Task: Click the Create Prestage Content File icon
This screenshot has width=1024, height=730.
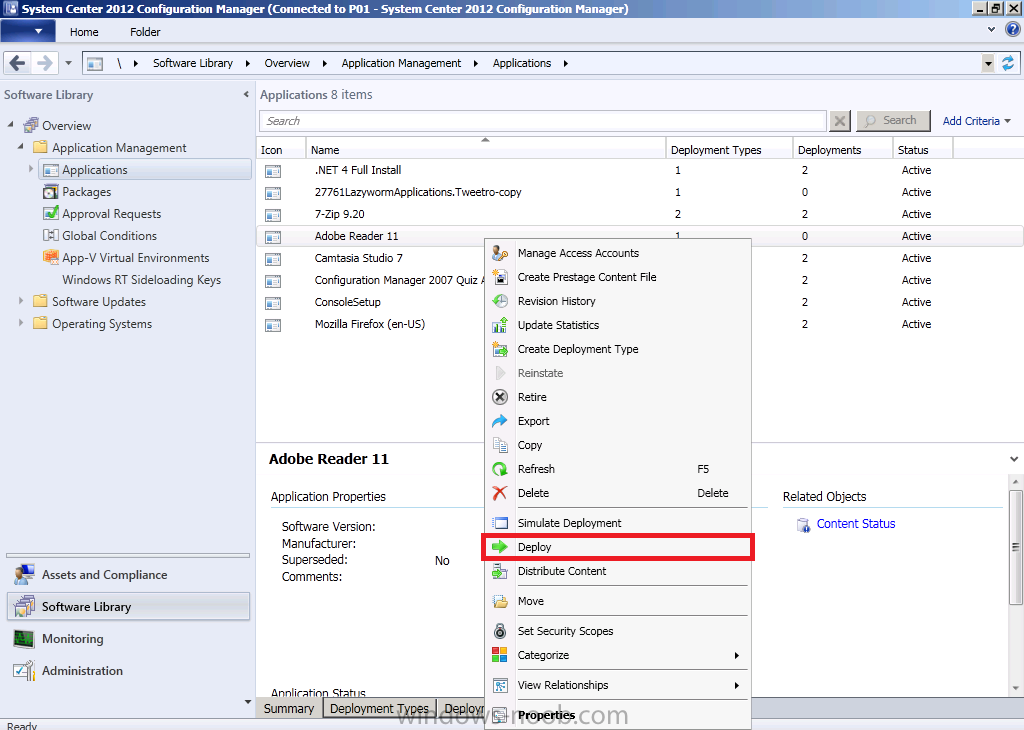Action: 500,277
